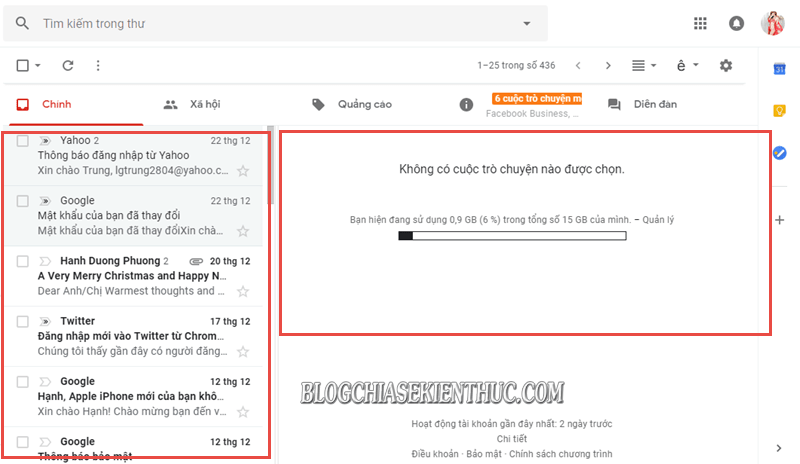The width and height of the screenshot is (800, 464).
Task: Star the Twitter new login email
Action: 243,352
